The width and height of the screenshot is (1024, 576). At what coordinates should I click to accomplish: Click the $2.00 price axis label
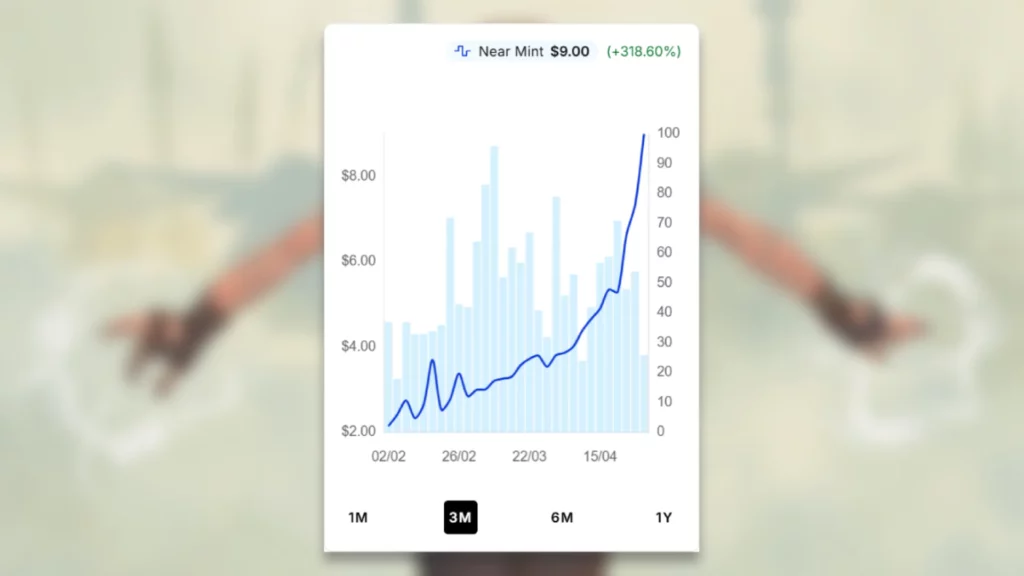coord(358,431)
